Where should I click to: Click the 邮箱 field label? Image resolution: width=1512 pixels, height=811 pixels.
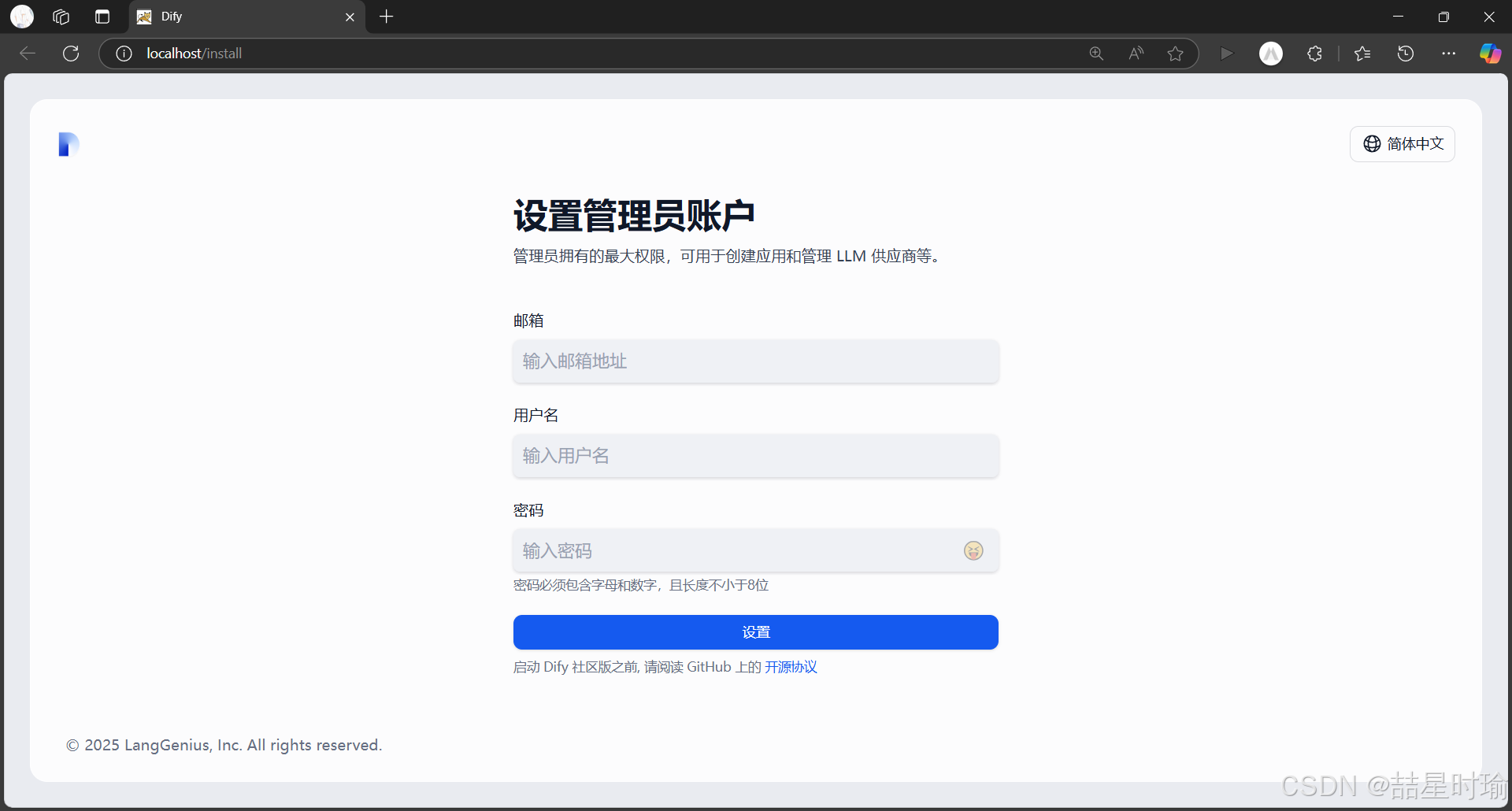528,320
